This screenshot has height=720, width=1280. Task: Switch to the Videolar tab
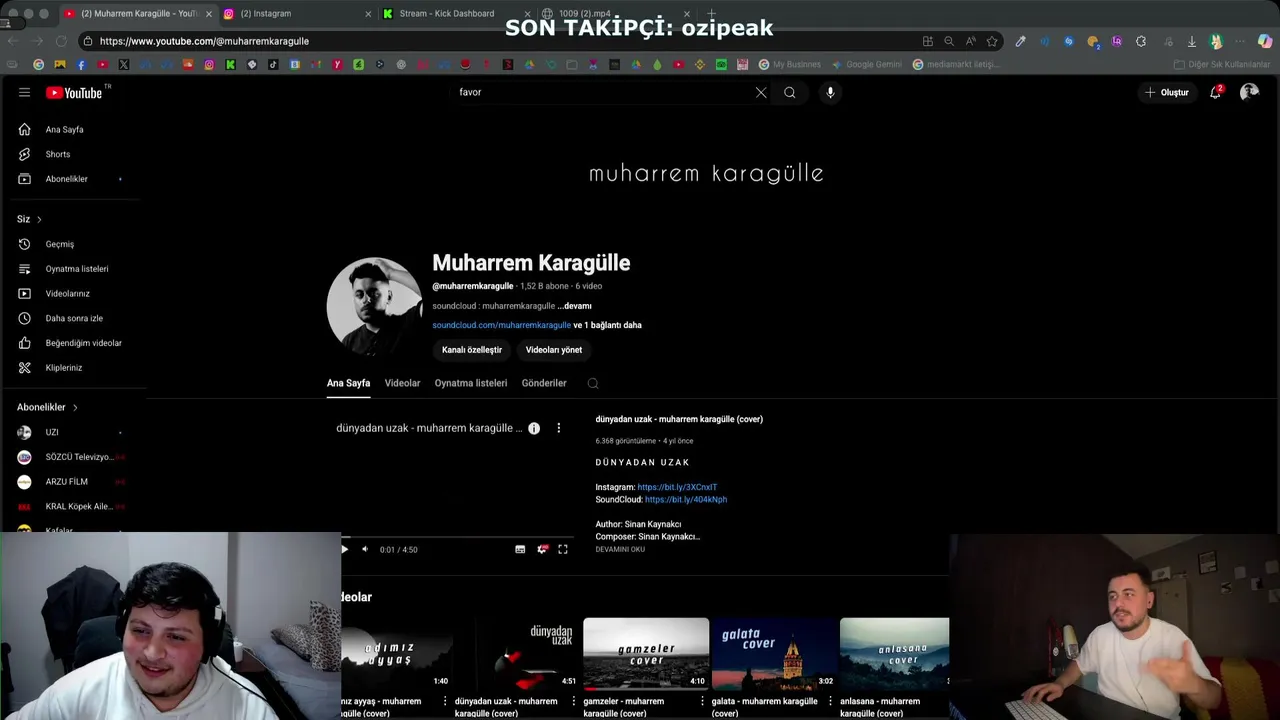point(402,383)
